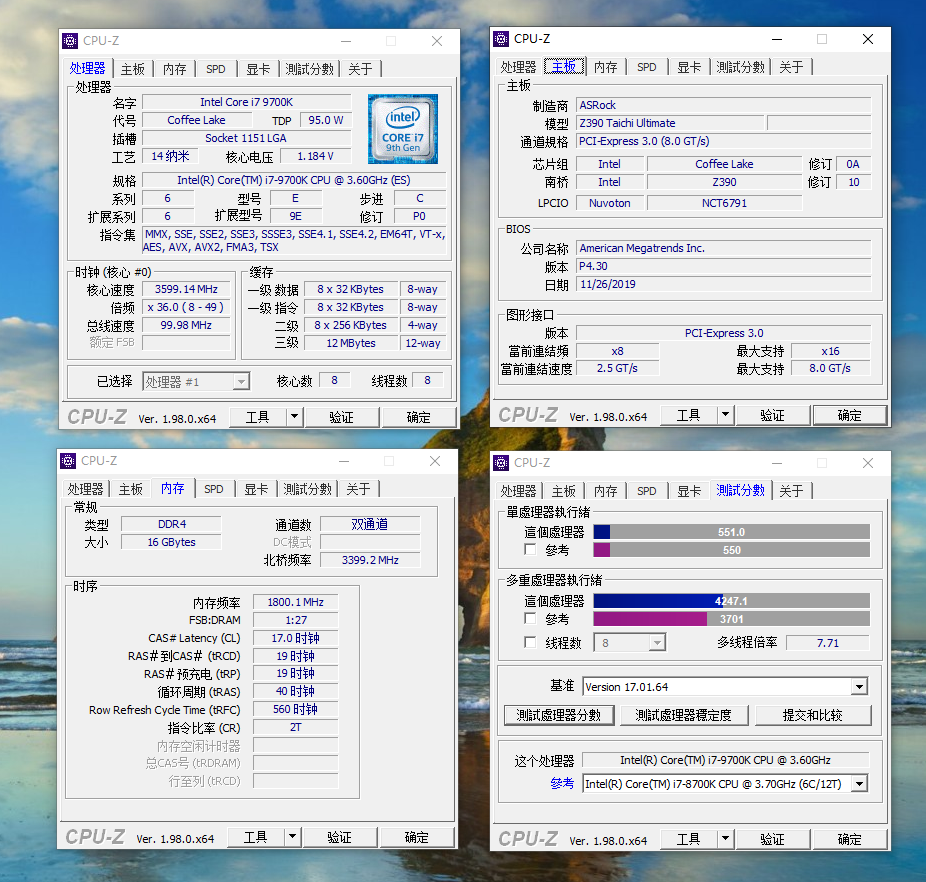Click the CPU-Z app icon in the benchmark window title bar

pos(501,463)
